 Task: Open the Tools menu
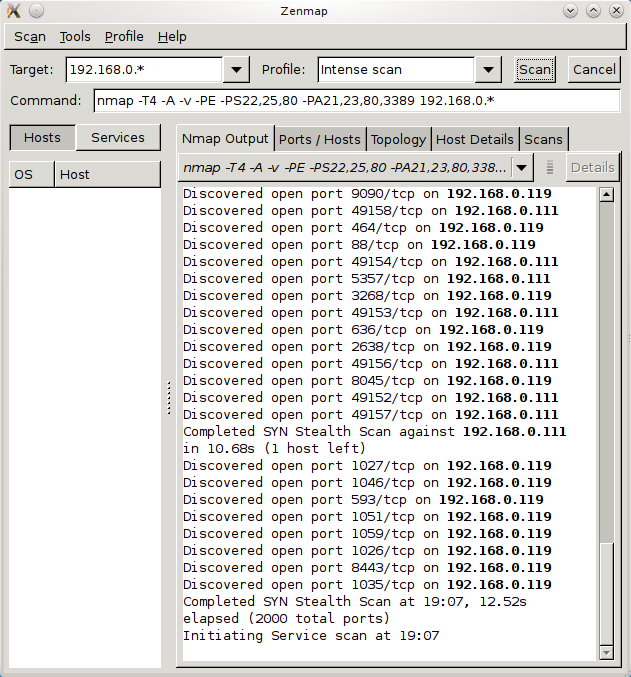click(x=75, y=37)
